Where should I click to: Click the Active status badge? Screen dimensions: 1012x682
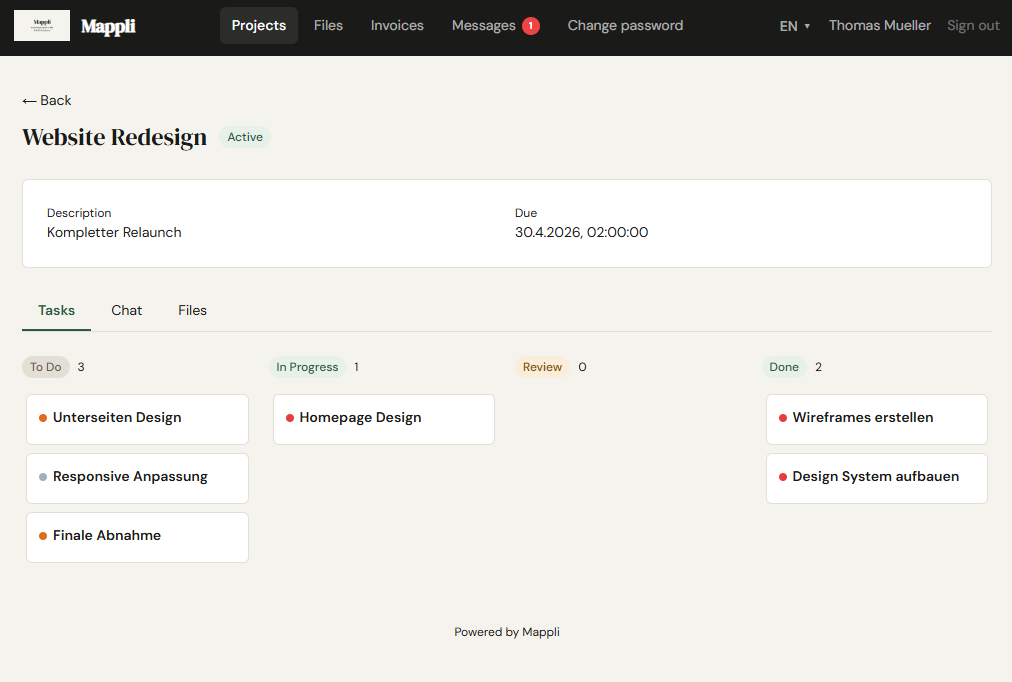coord(244,137)
